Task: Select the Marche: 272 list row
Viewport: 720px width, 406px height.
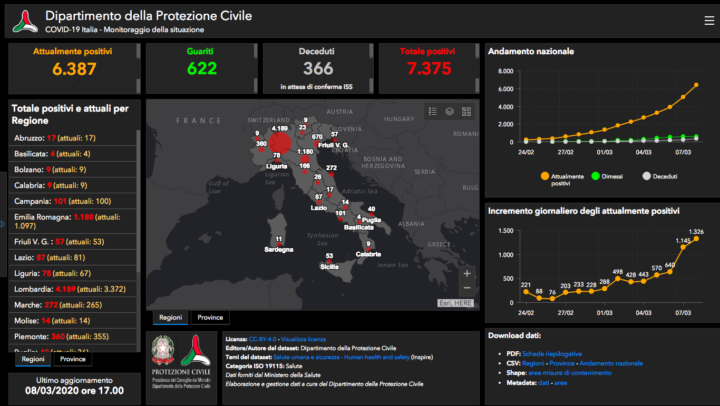Action: point(73,305)
